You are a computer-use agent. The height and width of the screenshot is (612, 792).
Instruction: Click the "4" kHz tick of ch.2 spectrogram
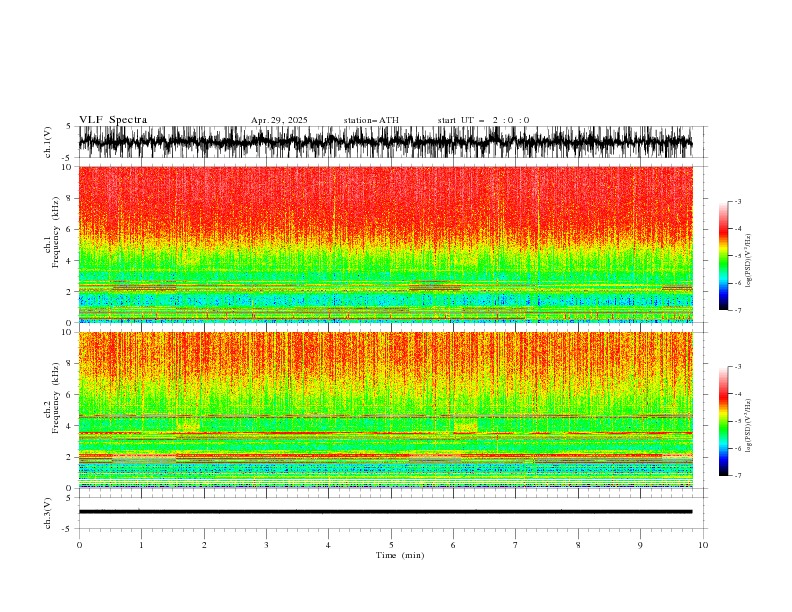(70, 426)
